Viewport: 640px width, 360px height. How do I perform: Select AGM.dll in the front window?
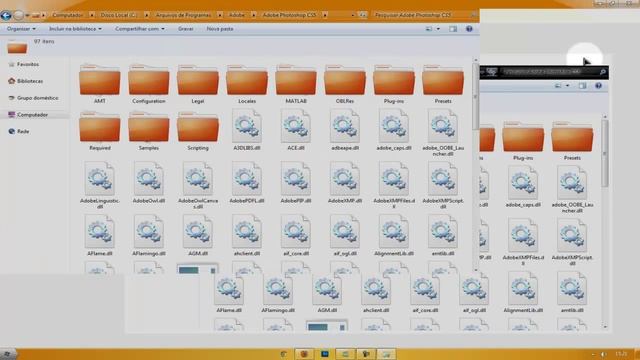[198, 236]
